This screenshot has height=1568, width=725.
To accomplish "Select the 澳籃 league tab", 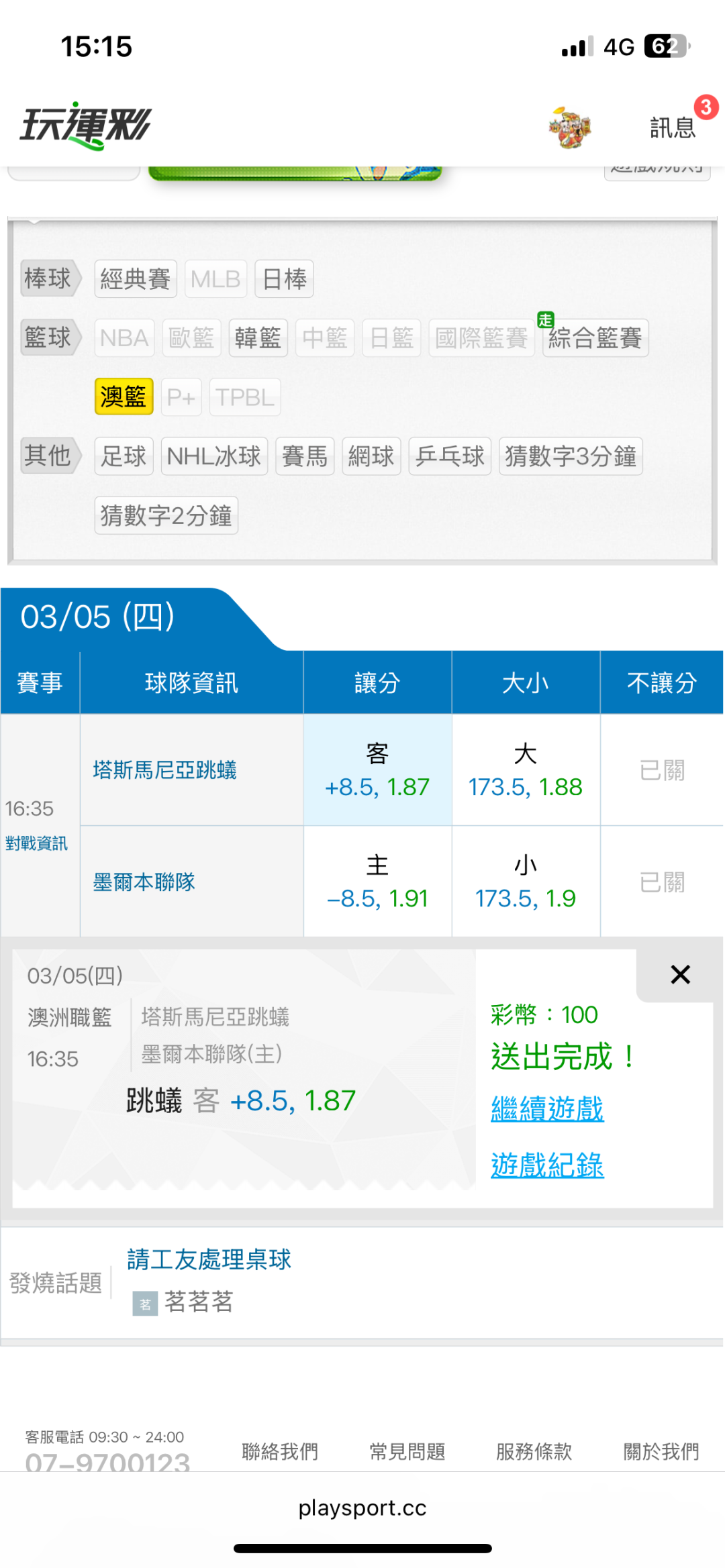I will (124, 397).
